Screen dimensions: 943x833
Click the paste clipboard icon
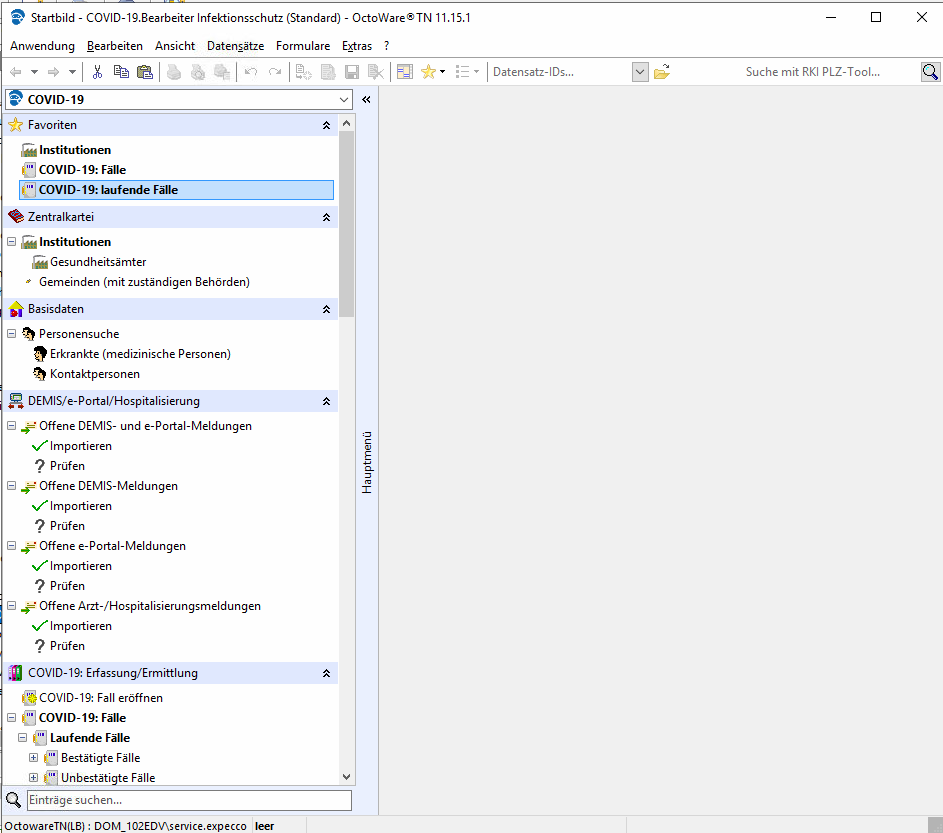coord(145,72)
